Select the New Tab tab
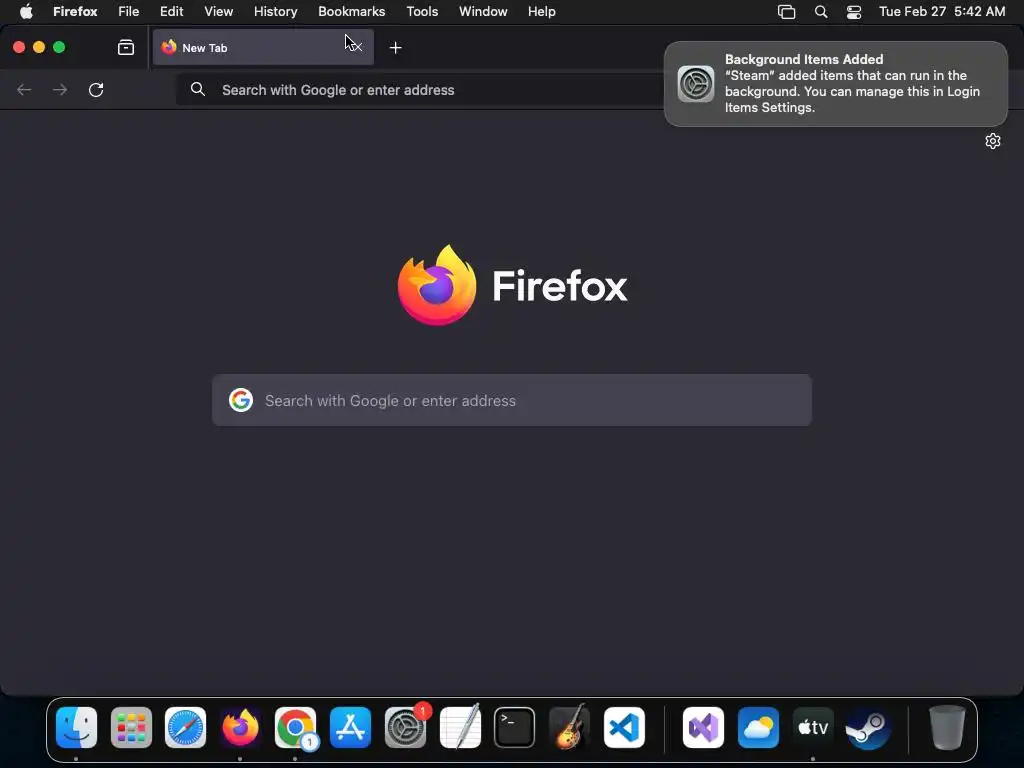1024x768 pixels. (263, 48)
